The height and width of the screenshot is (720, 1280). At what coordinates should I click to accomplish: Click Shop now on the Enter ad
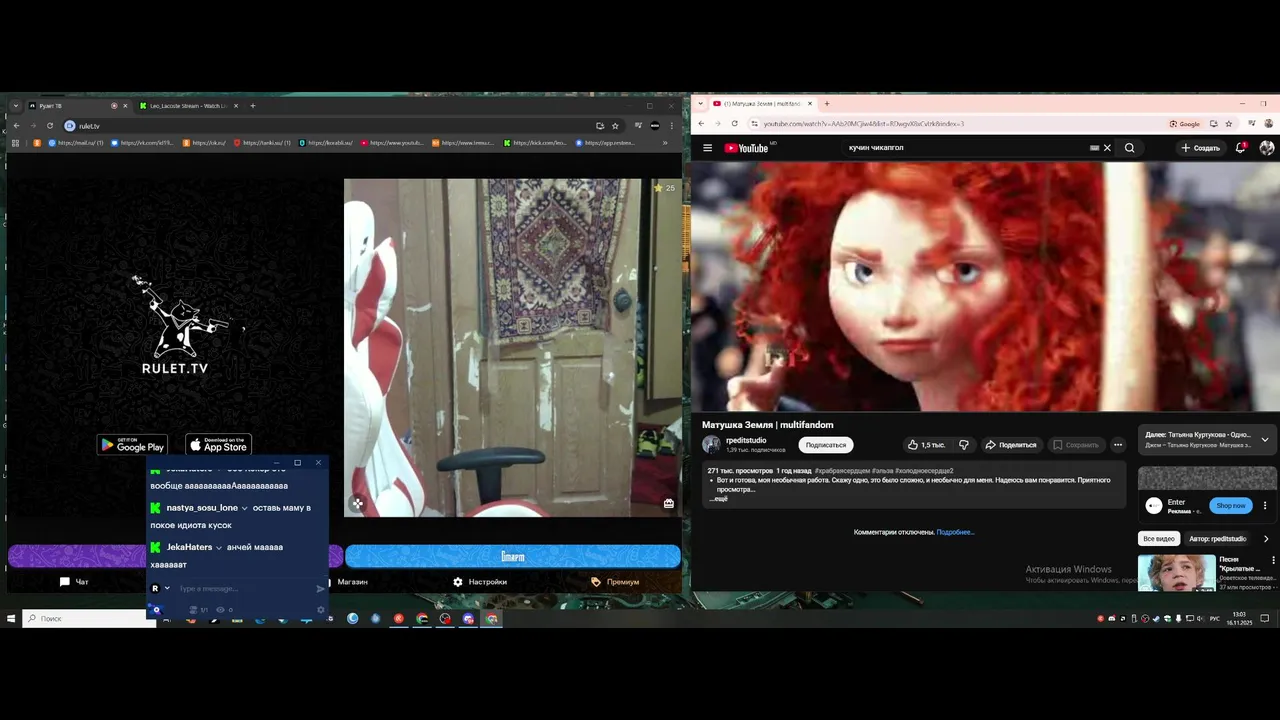click(x=1231, y=505)
